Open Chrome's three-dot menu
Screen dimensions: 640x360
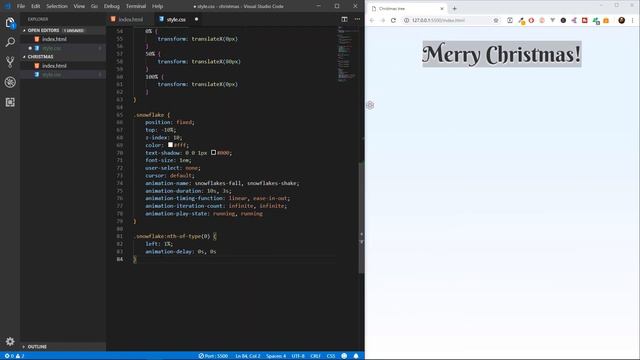coord(633,20)
